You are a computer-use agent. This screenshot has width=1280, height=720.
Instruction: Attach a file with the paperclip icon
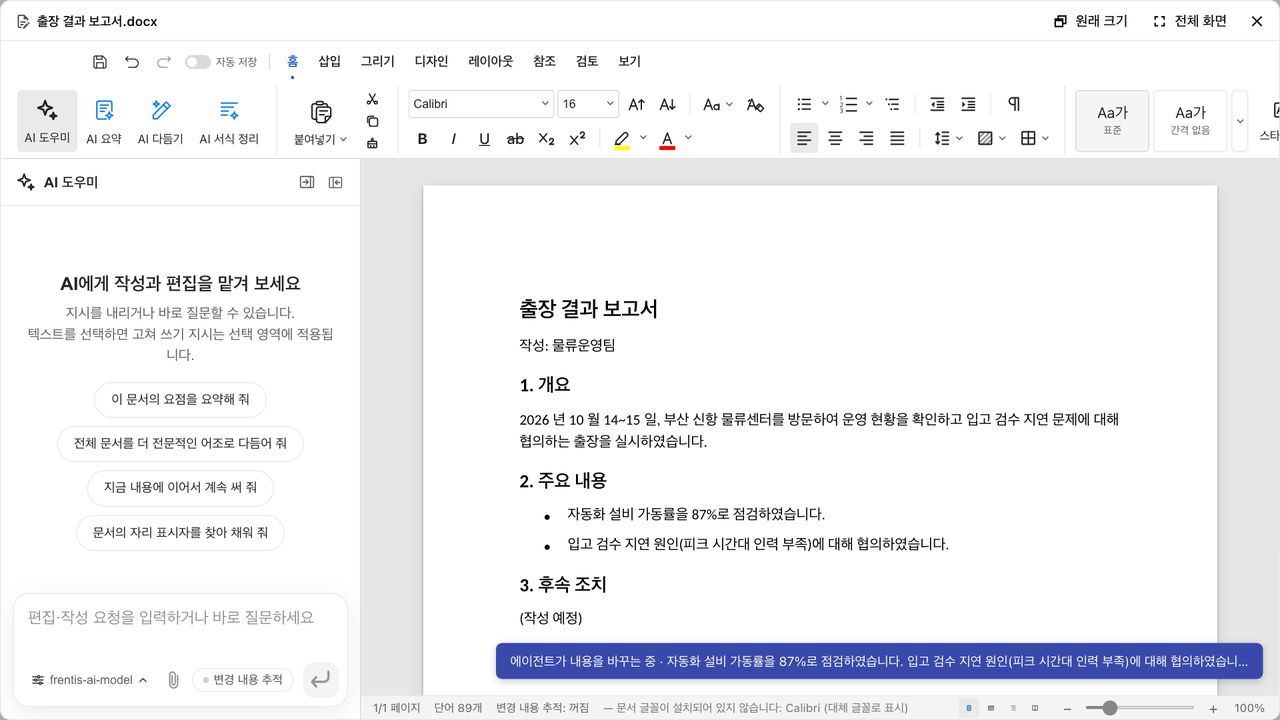tap(173, 680)
